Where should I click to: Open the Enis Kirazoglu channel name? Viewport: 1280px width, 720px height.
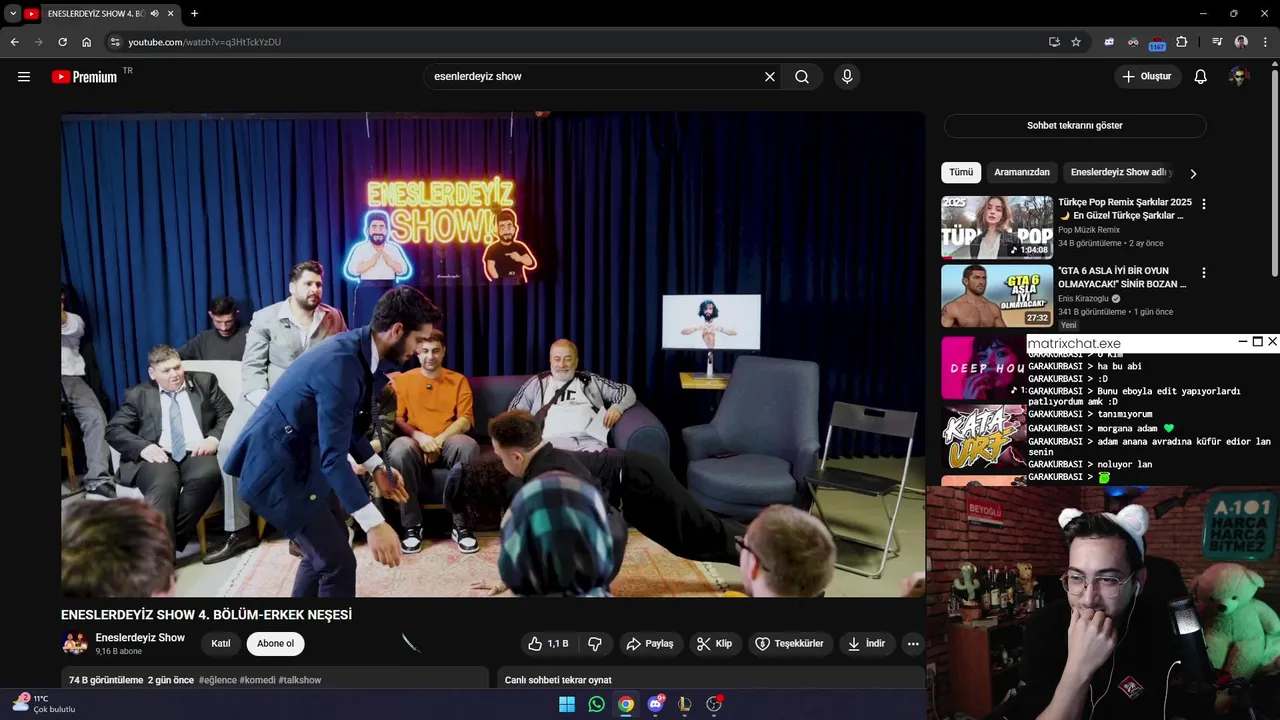tap(1083, 299)
